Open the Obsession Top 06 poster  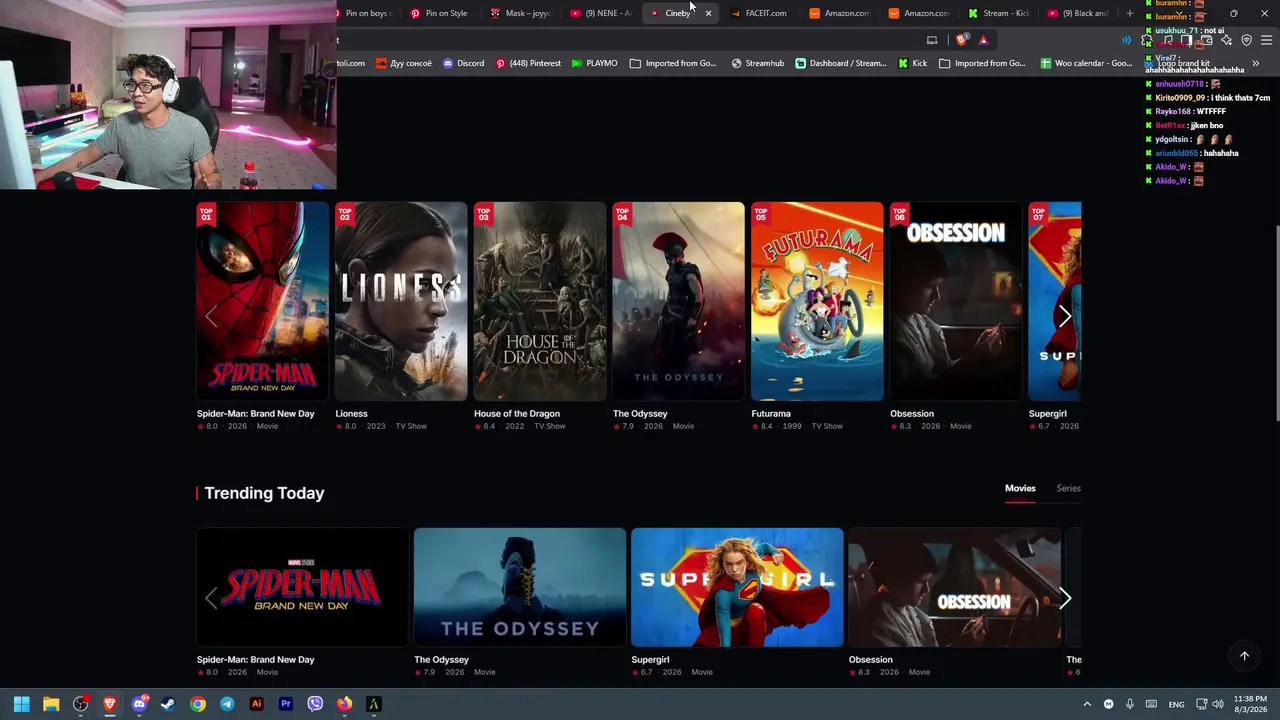coord(956,301)
